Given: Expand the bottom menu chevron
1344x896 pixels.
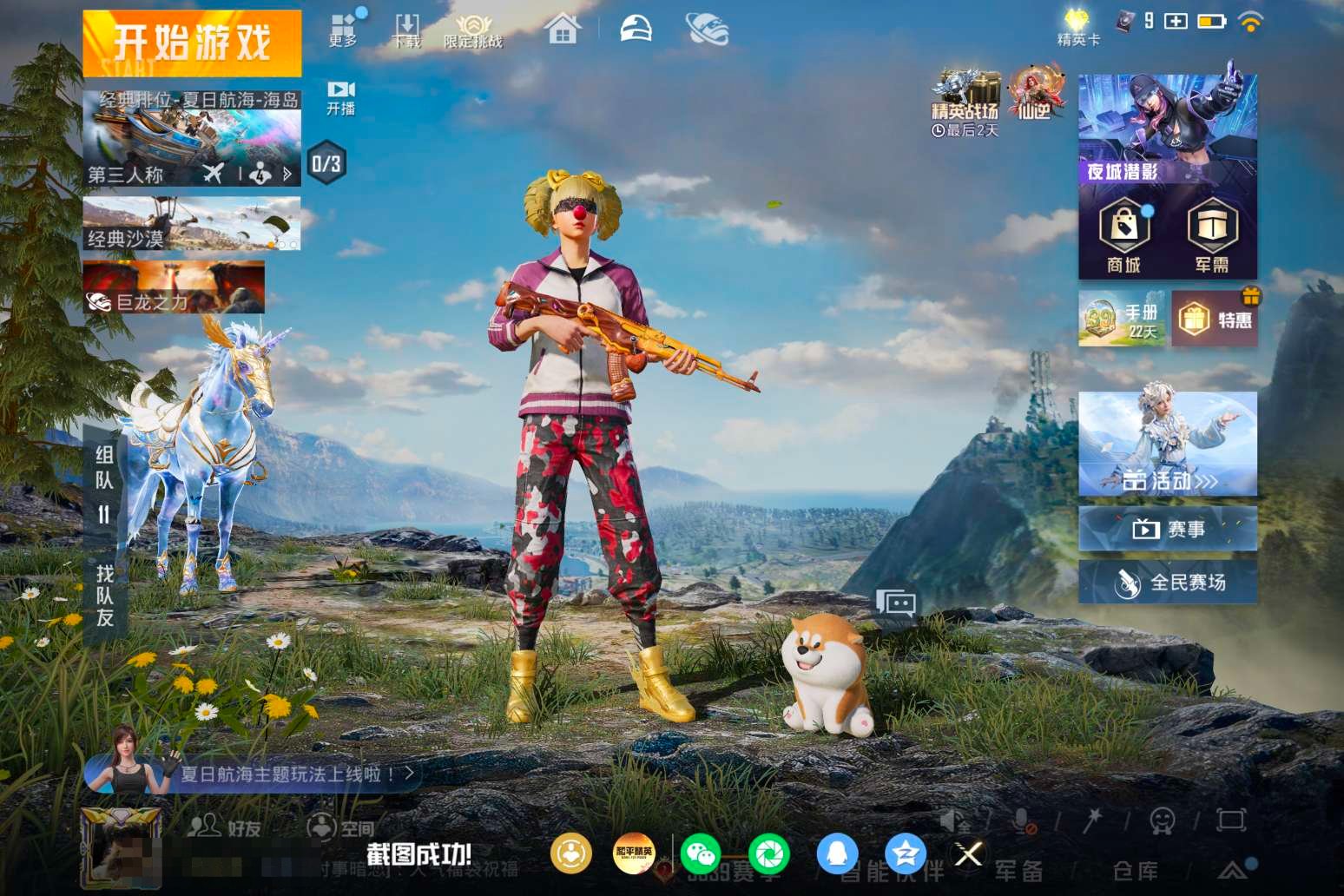Looking at the screenshot, I should click(x=1234, y=869).
